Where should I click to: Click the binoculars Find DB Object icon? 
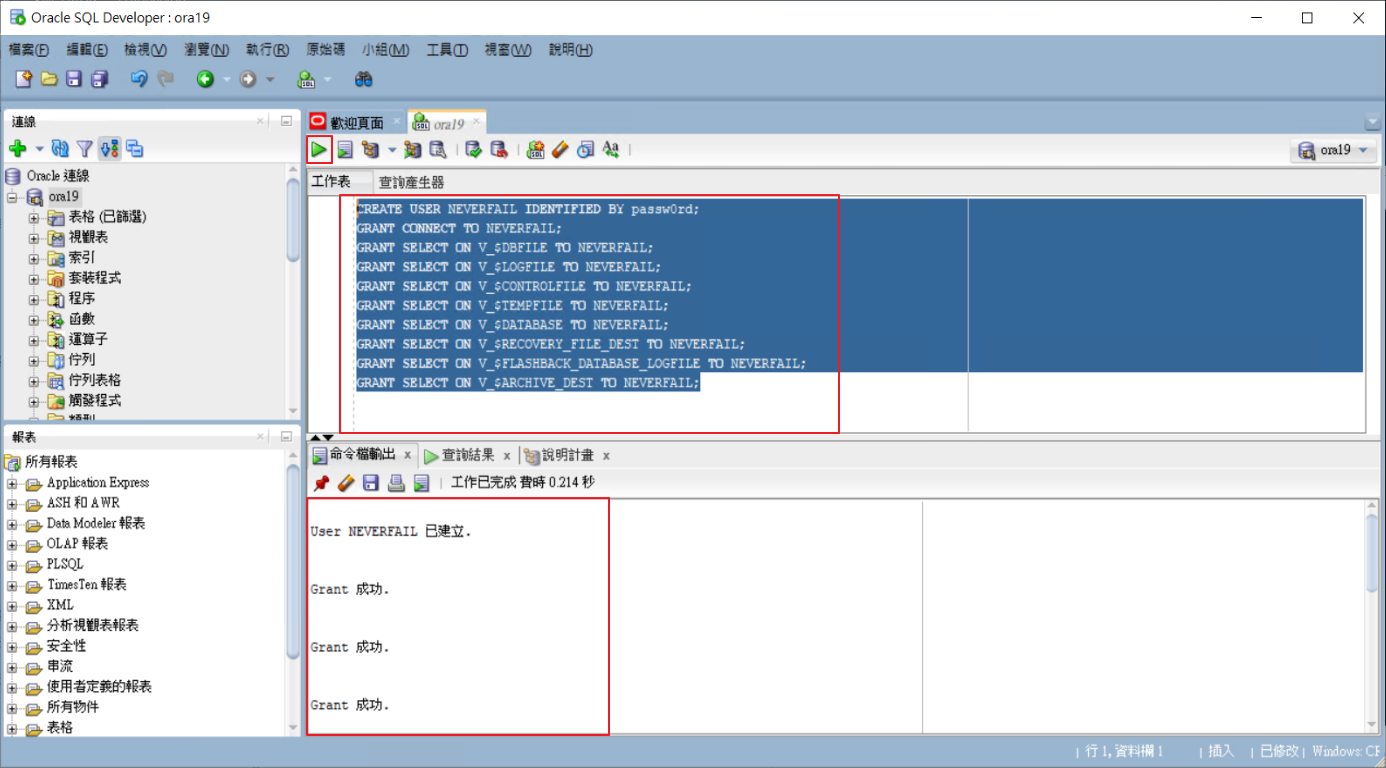coord(364,79)
